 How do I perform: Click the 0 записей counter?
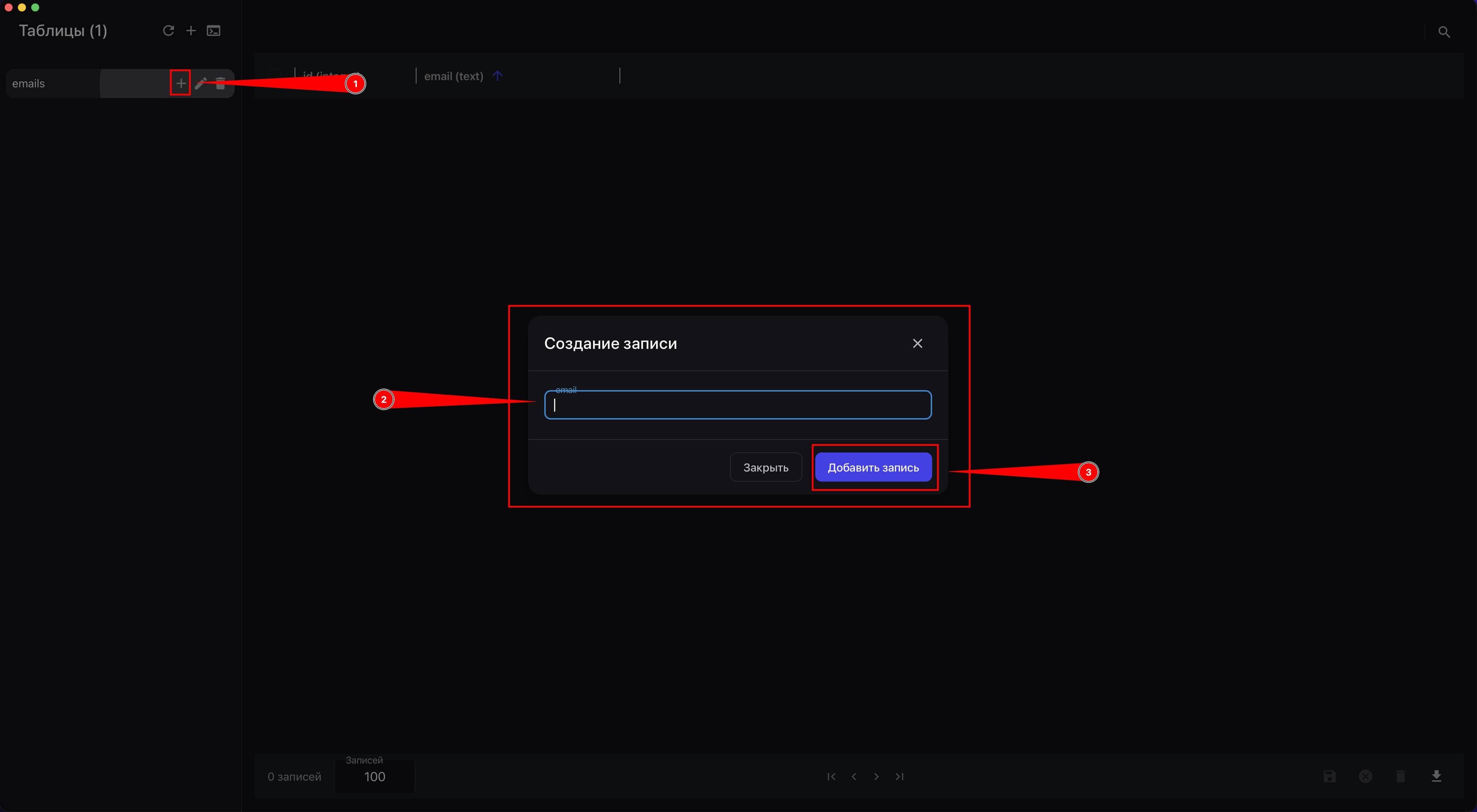(294, 777)
